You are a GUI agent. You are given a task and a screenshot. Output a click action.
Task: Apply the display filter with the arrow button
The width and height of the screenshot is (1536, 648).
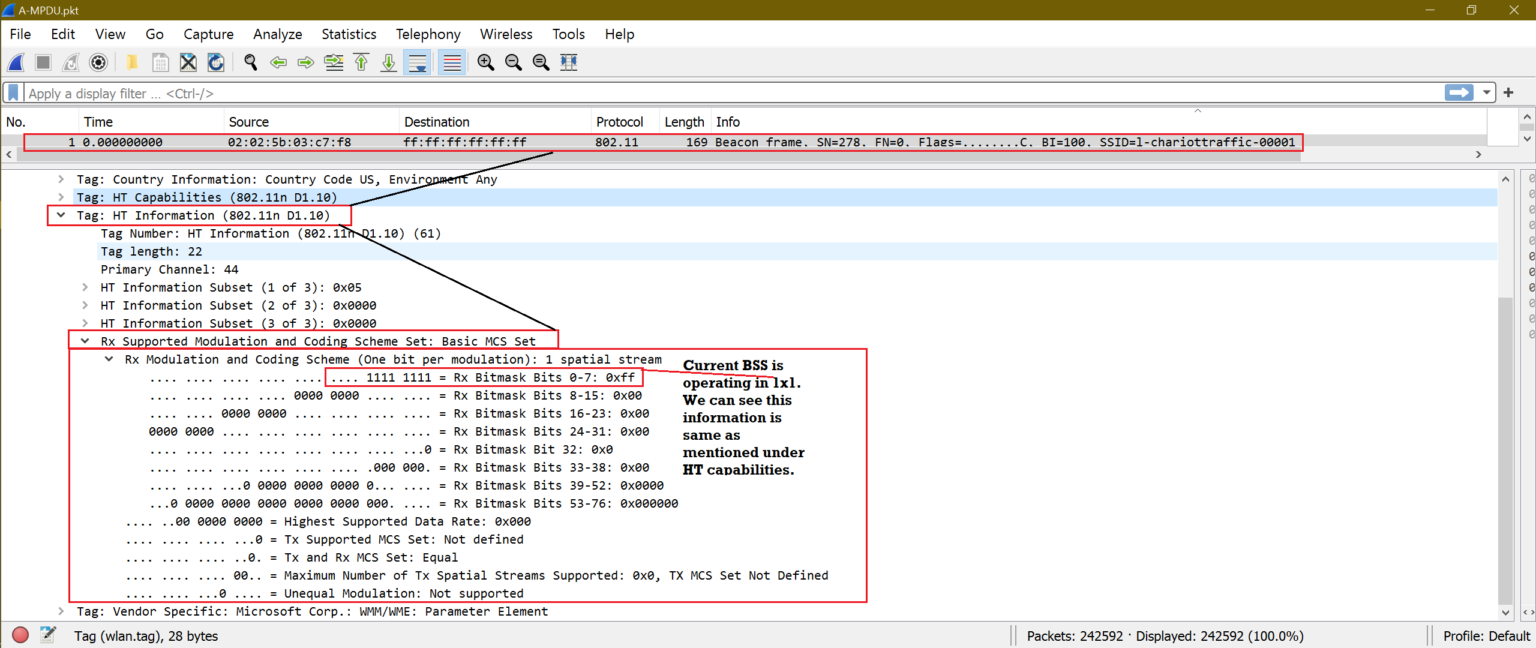(1459, 92)
